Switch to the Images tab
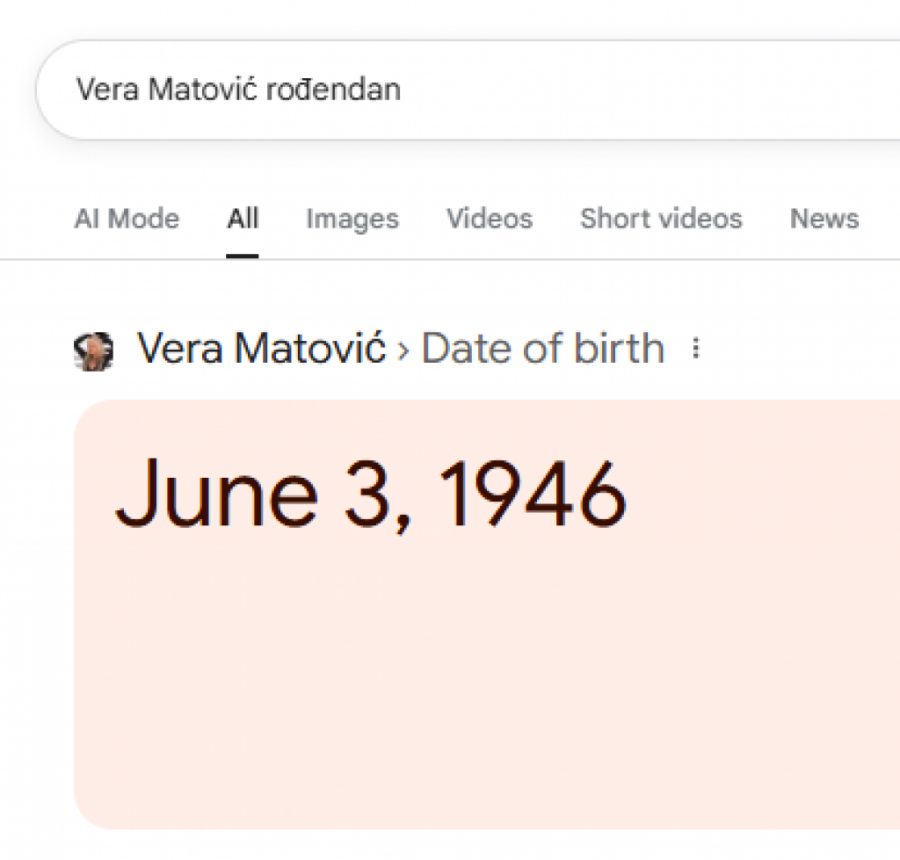The height and width of the screenshot is (860, 900). [352, 219]
